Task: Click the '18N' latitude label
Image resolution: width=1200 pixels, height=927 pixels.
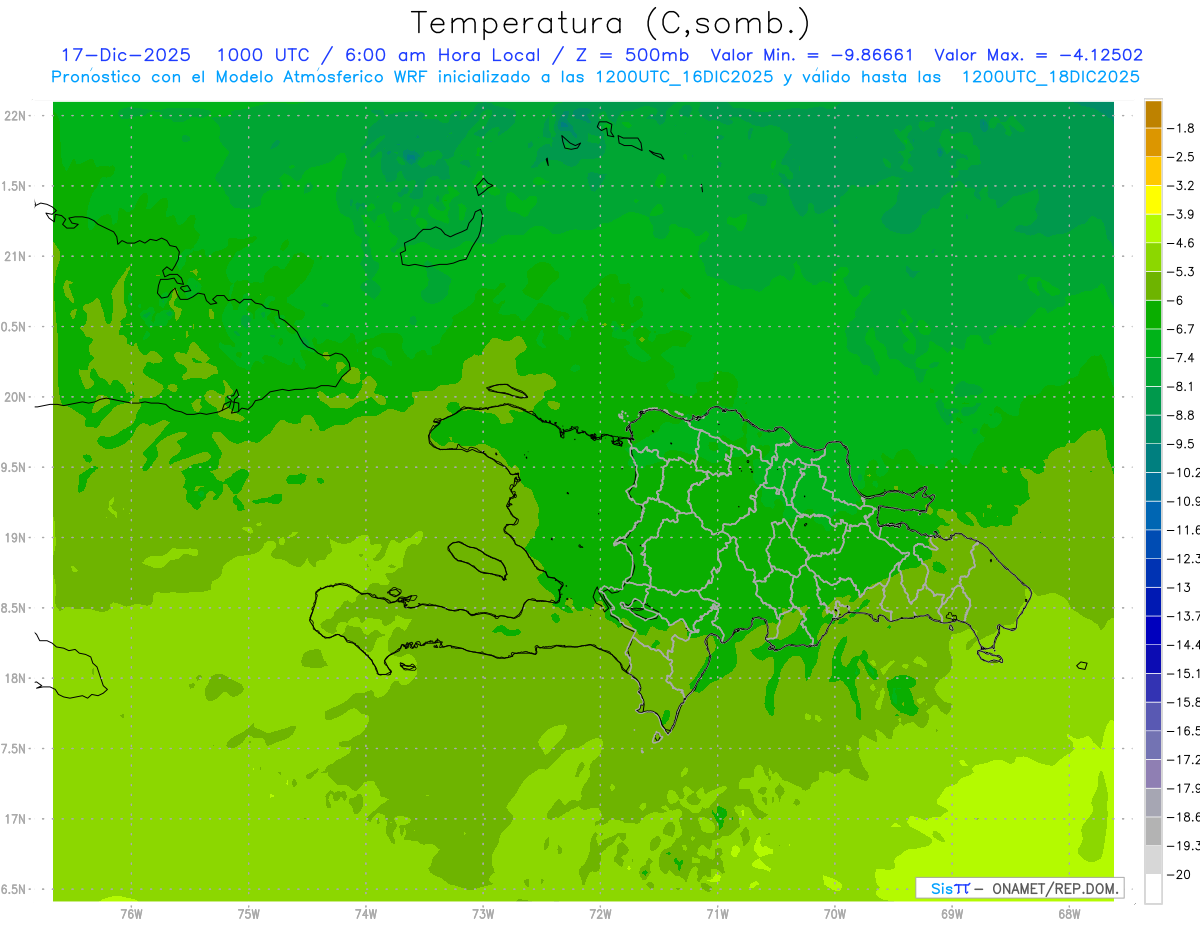Action: point(17,678)
